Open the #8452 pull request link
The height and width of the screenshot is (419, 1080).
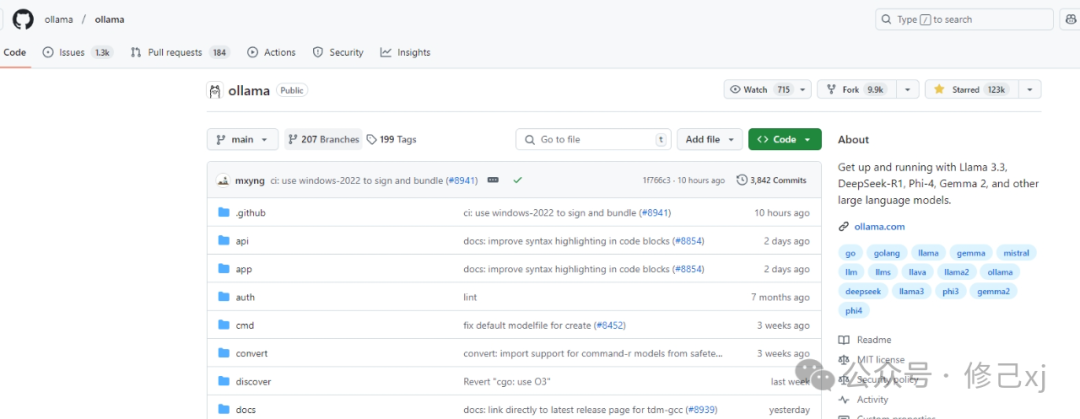click(x=610, y=325)
